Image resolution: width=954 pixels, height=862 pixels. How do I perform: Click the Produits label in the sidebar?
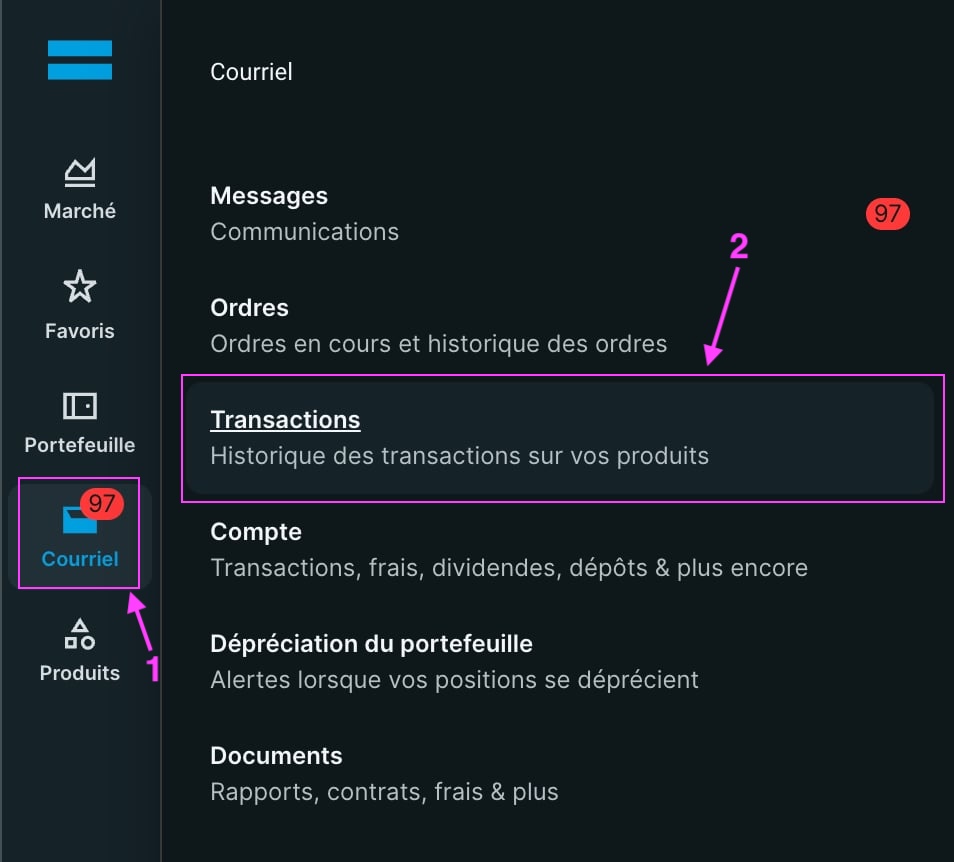80,673
